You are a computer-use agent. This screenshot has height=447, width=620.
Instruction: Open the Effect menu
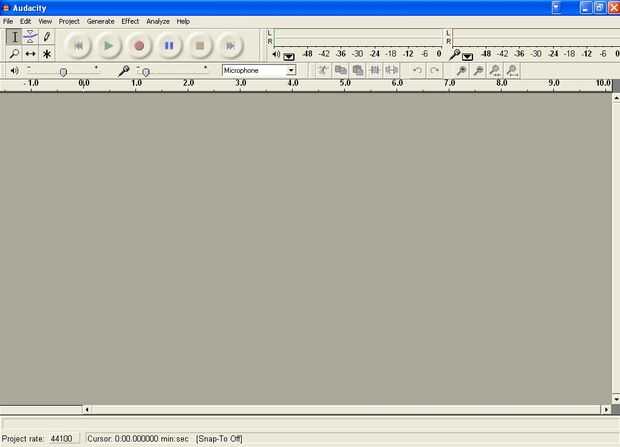tap(130, 21)
